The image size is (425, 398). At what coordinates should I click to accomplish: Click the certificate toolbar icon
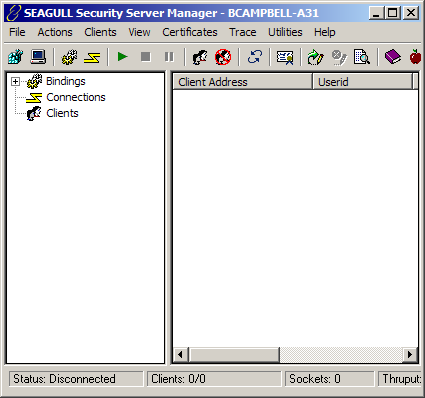point(285,58)
